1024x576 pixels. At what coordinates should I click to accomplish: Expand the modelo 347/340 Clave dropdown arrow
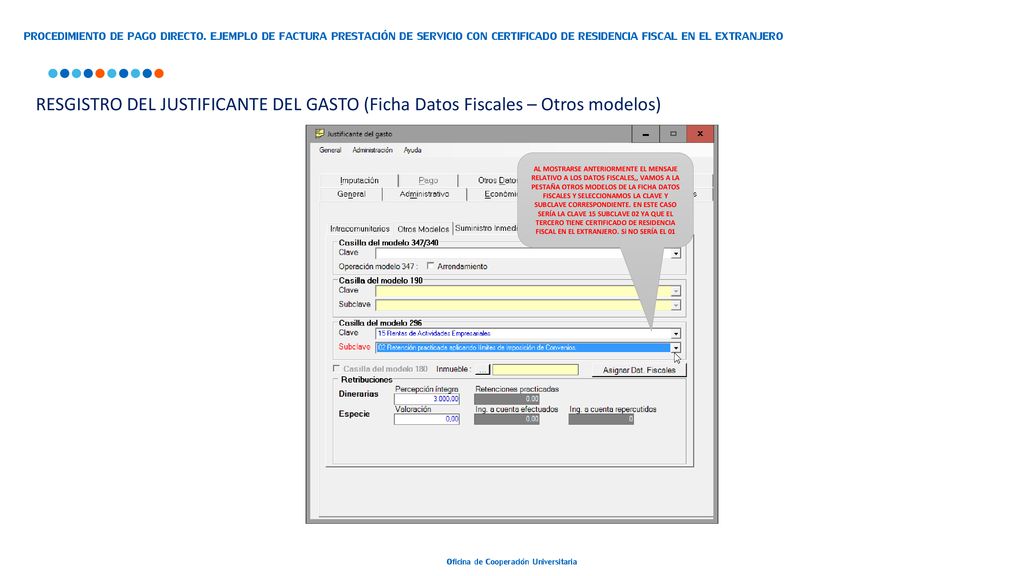676,253
